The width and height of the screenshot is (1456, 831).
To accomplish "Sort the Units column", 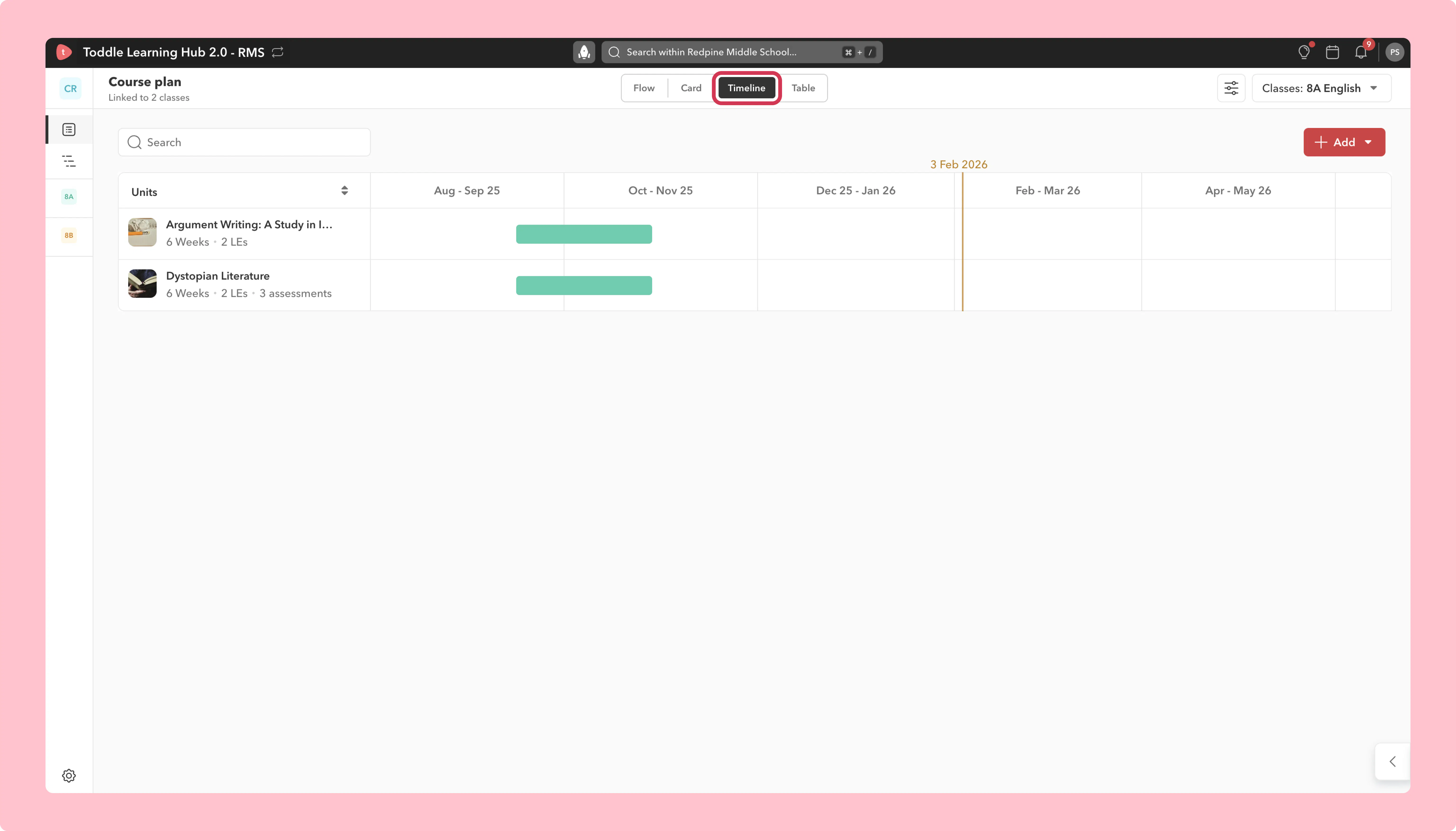I will tap(345, 191).
